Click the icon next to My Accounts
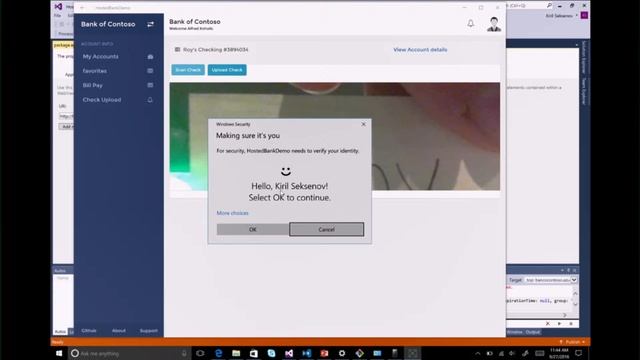Image resolution: width=640 pixels, height=360 pixels. 150,57
